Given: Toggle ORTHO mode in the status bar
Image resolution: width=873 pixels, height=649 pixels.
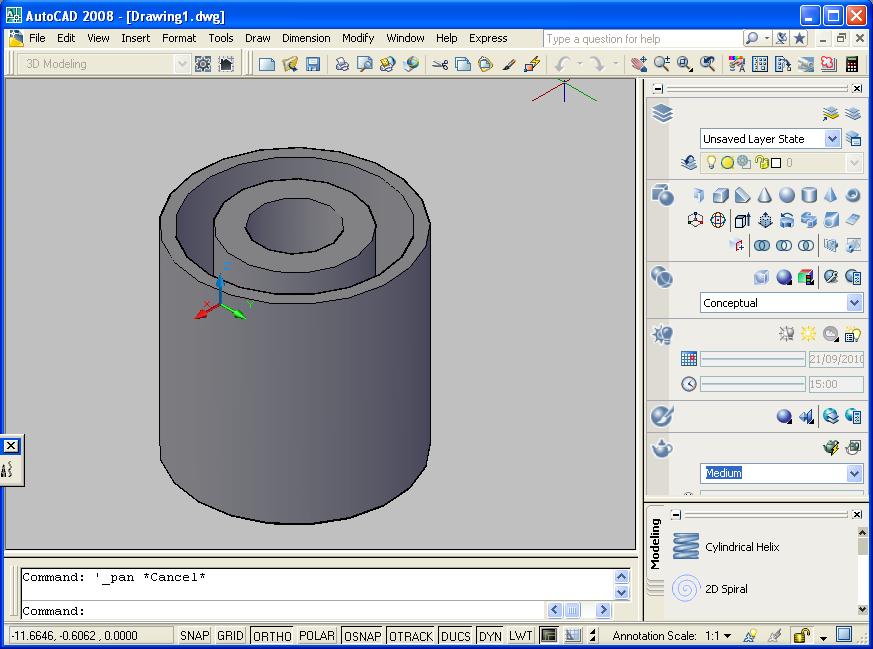Looking at the screenshot, I should tap(271, 635).
